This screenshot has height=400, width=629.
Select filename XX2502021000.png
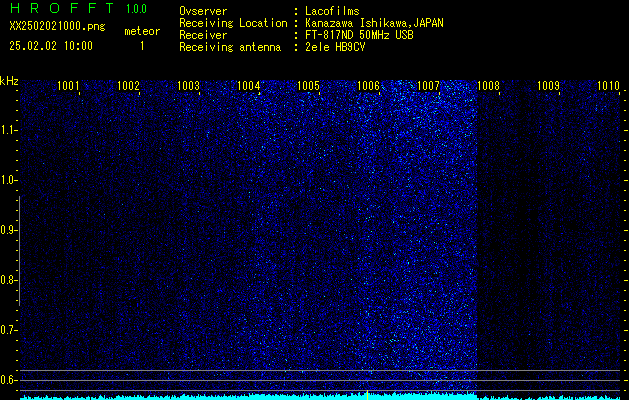tap(57, 27)
